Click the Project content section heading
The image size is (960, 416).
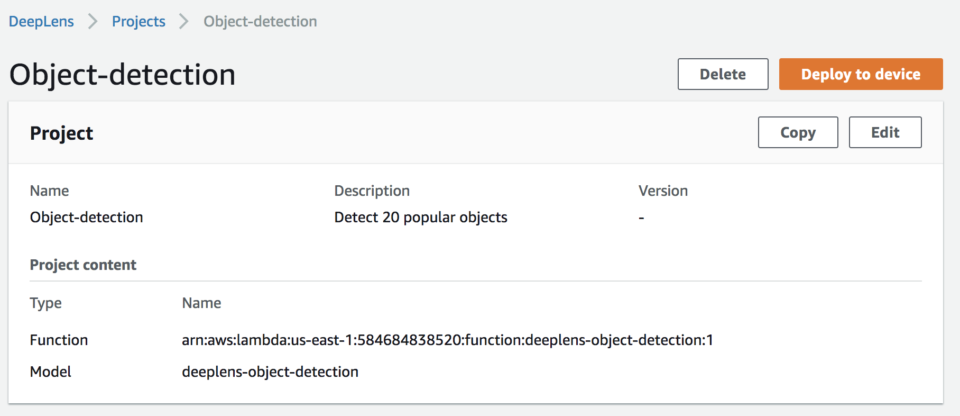83,265
